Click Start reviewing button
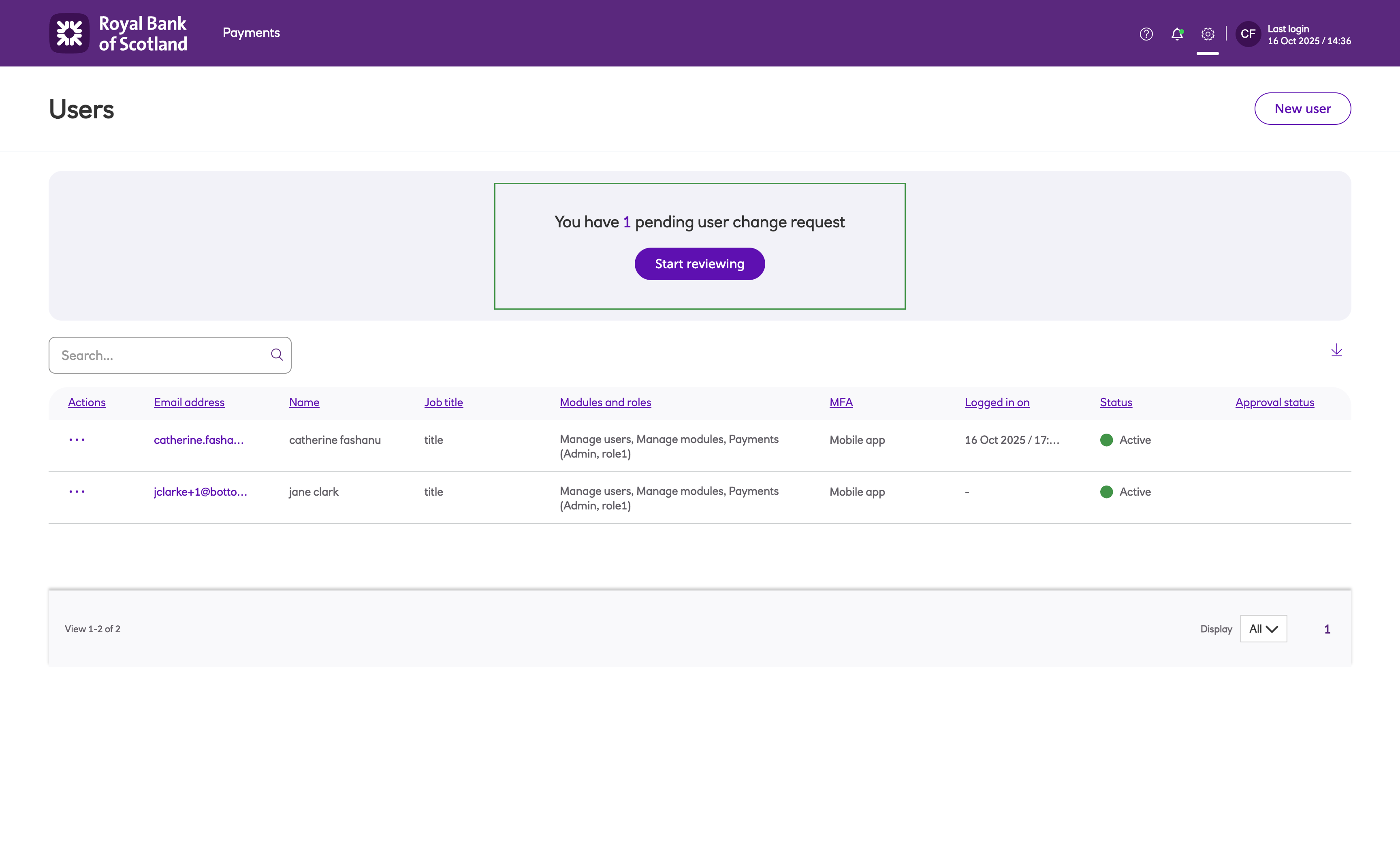 pos(700,263)
